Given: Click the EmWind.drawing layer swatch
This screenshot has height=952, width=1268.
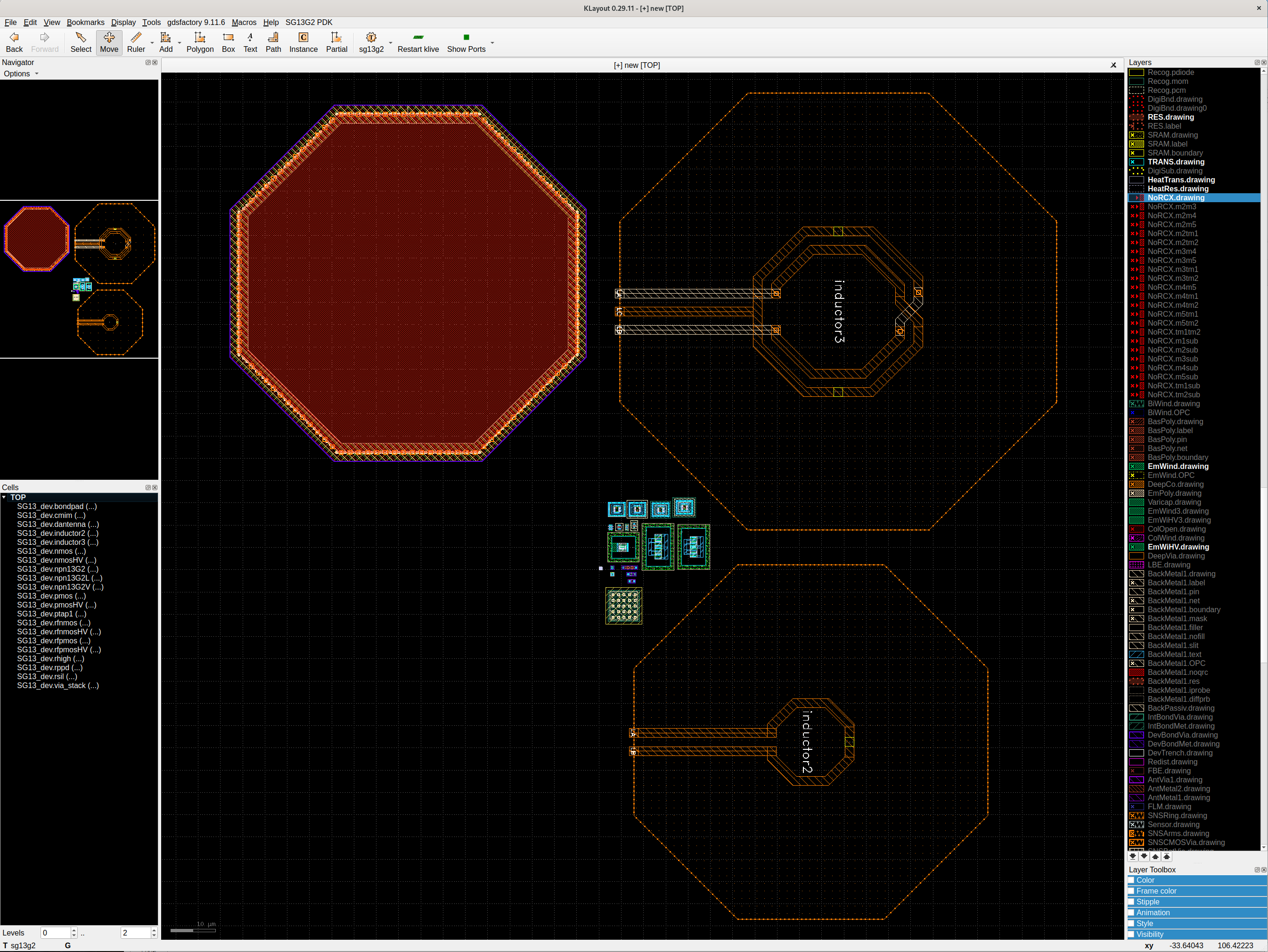Looking at the screenshot, I should pos(1136,466).
